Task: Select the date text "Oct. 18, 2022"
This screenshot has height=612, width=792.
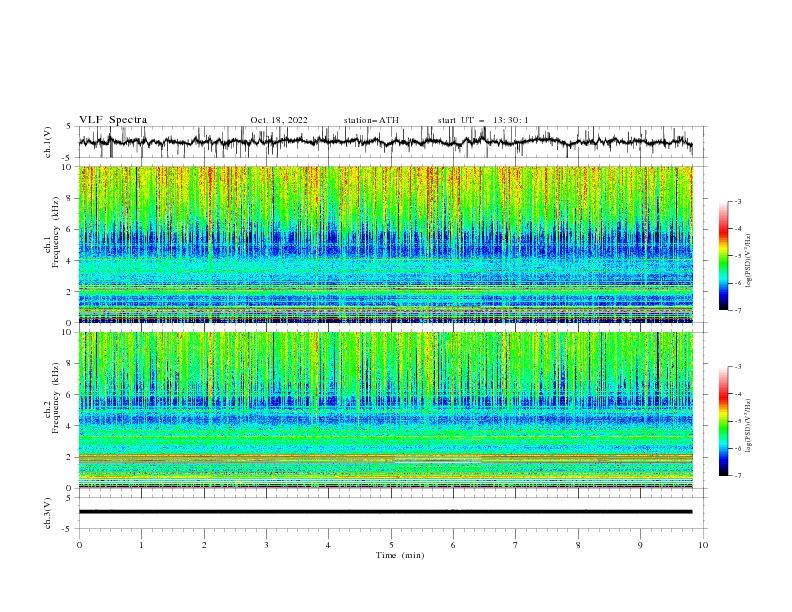Action: 279,120
